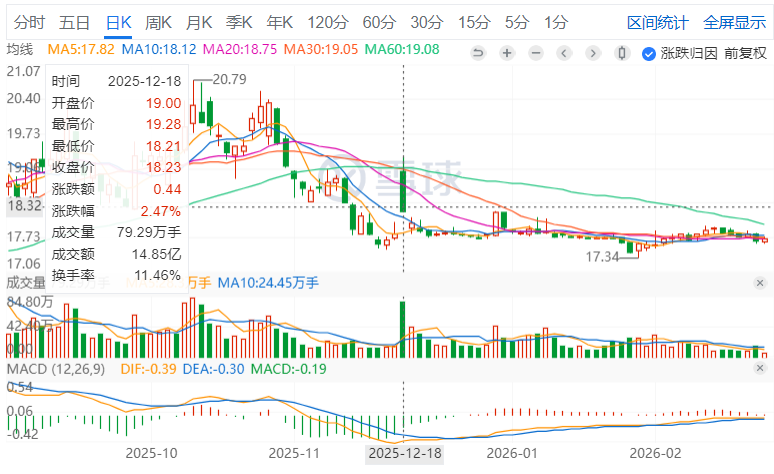
Task: Click the 成交额 14.85亿 tooltip row
Action: 116,254
